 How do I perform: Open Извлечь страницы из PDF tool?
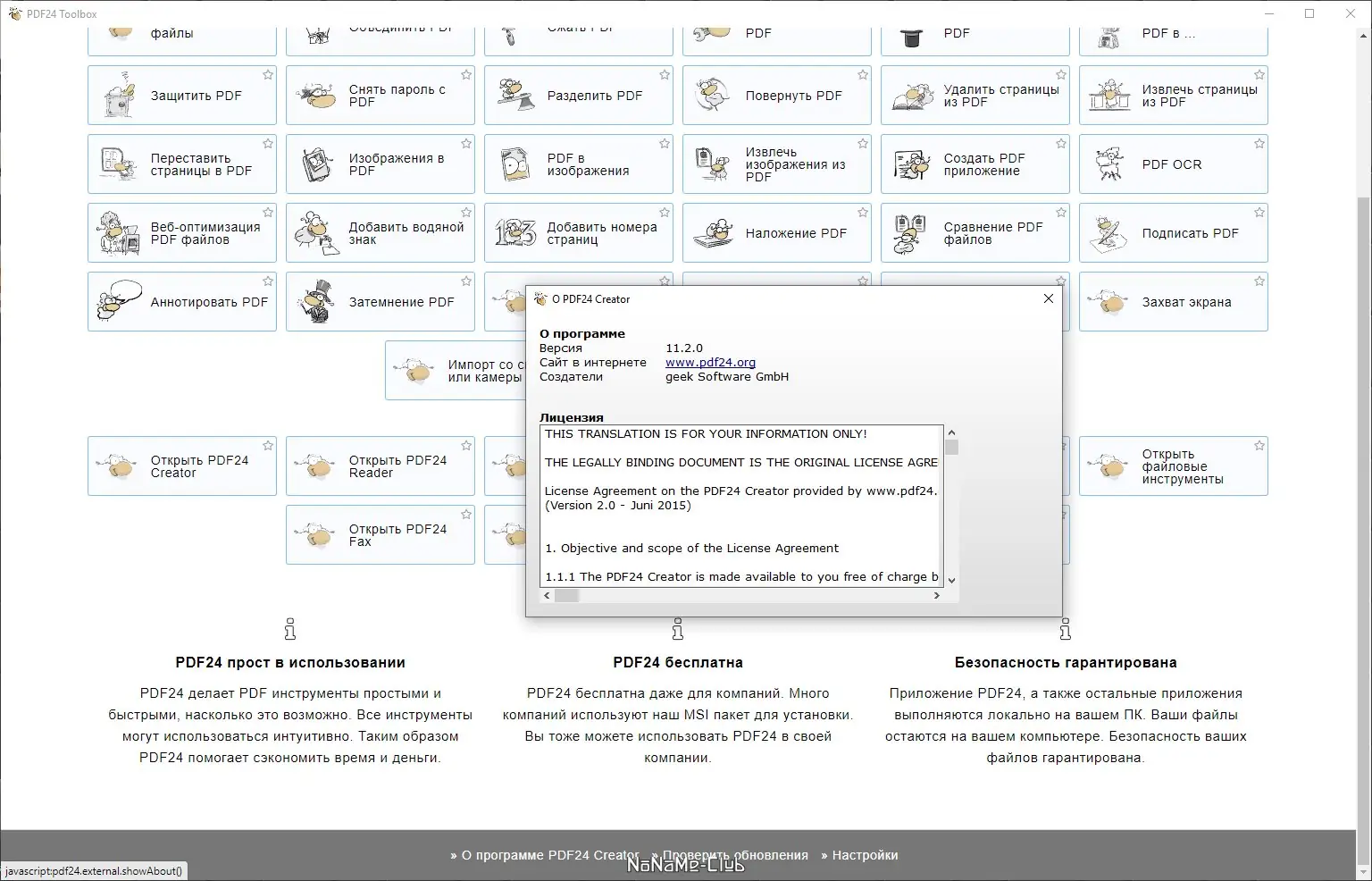coord(1174,96)
